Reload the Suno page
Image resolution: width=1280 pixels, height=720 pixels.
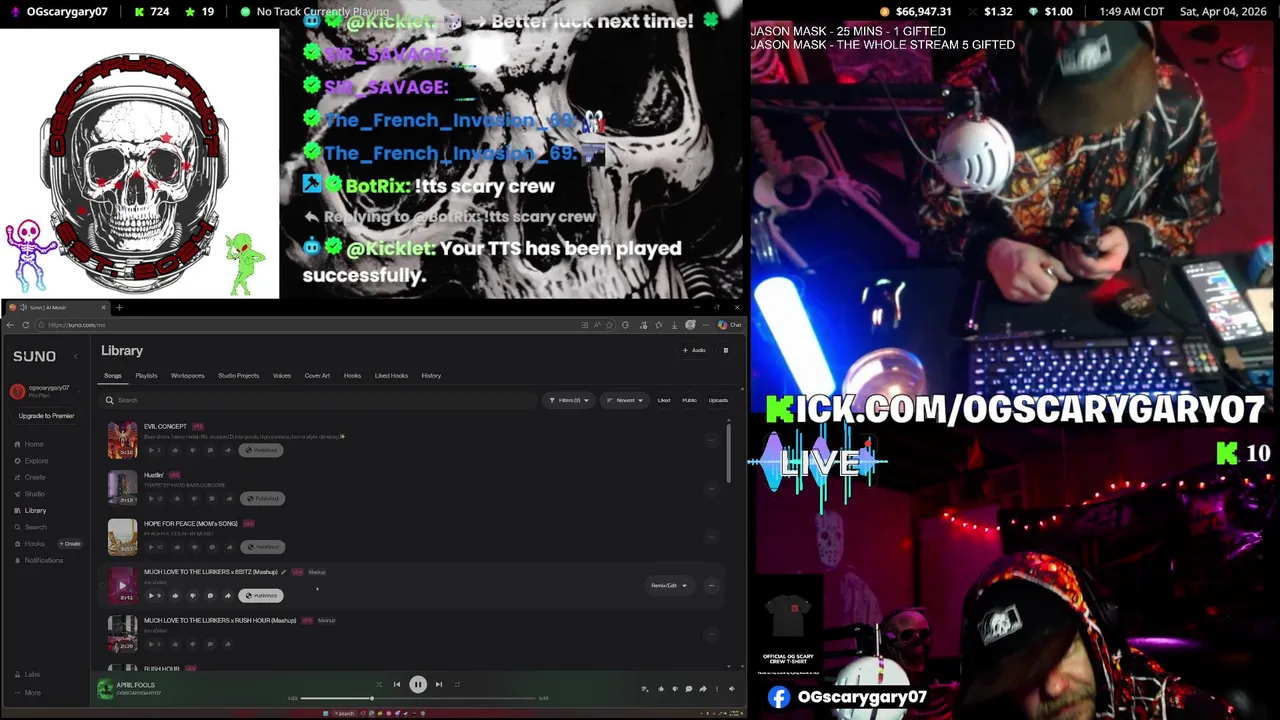point(26,325)
